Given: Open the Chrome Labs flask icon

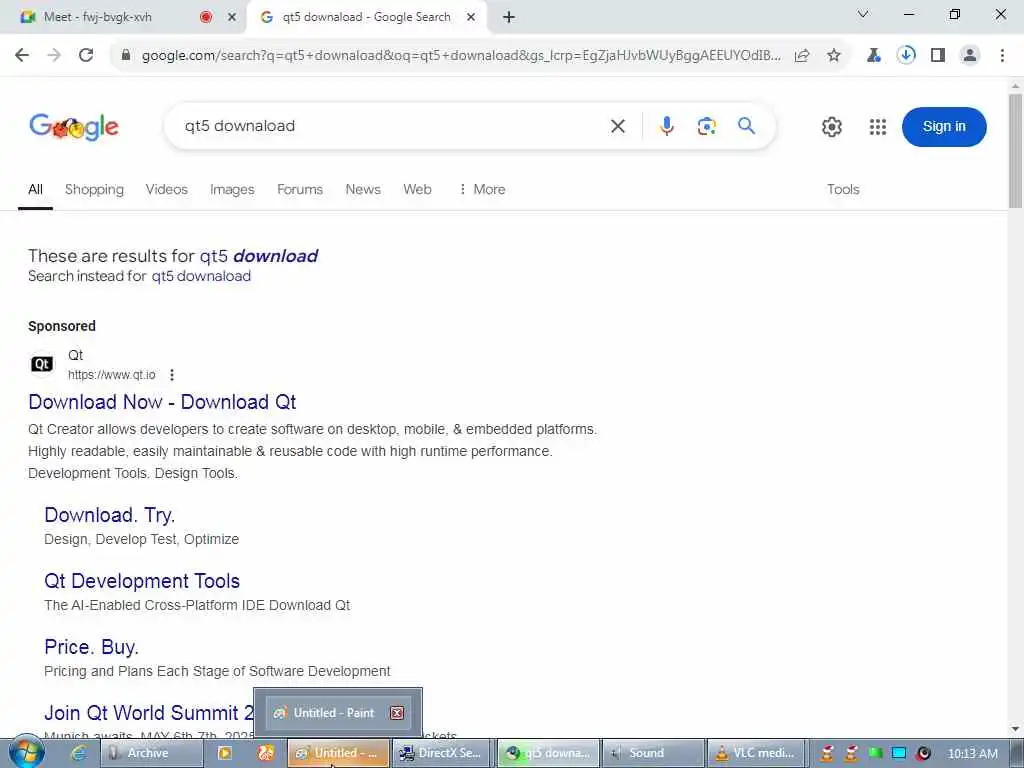Looking at the screenshot, I should [874, 56].
